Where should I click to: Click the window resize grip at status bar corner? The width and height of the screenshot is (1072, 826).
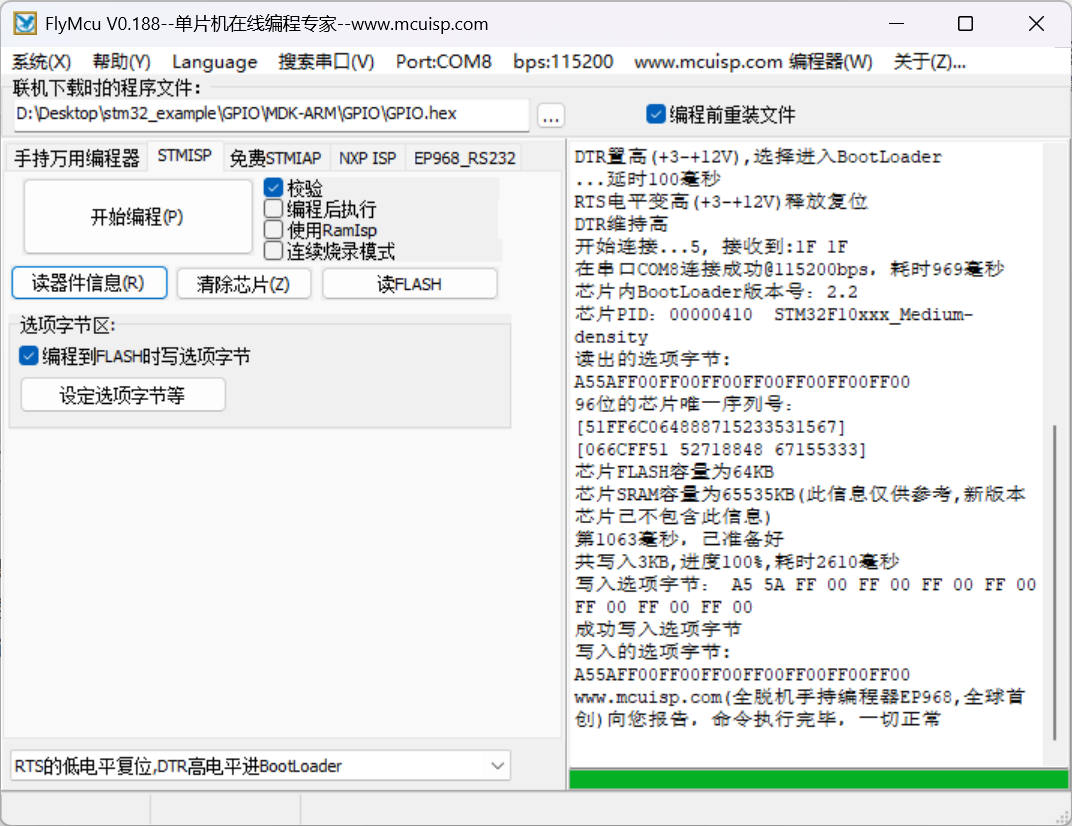point(1062,816)
